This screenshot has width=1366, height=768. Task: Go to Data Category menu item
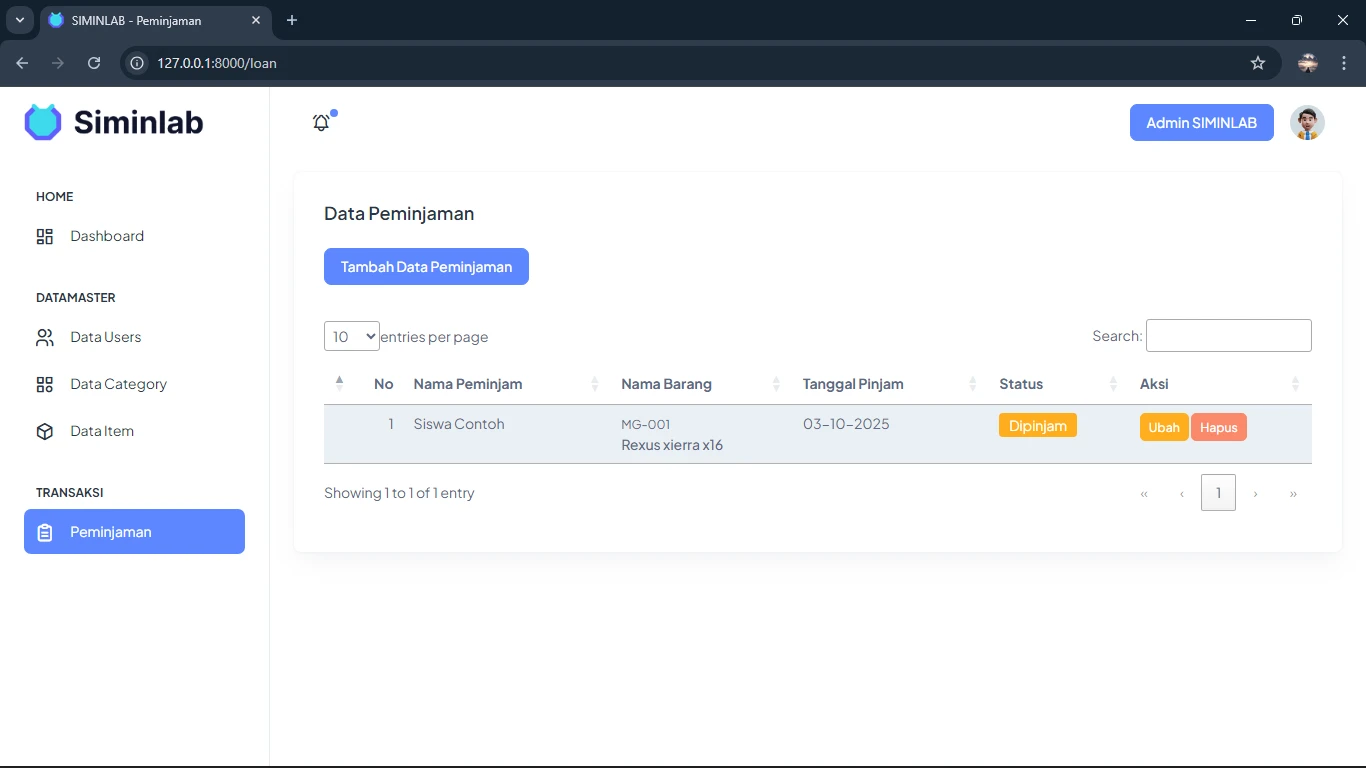pyautogui.click(x=118, y=384)
